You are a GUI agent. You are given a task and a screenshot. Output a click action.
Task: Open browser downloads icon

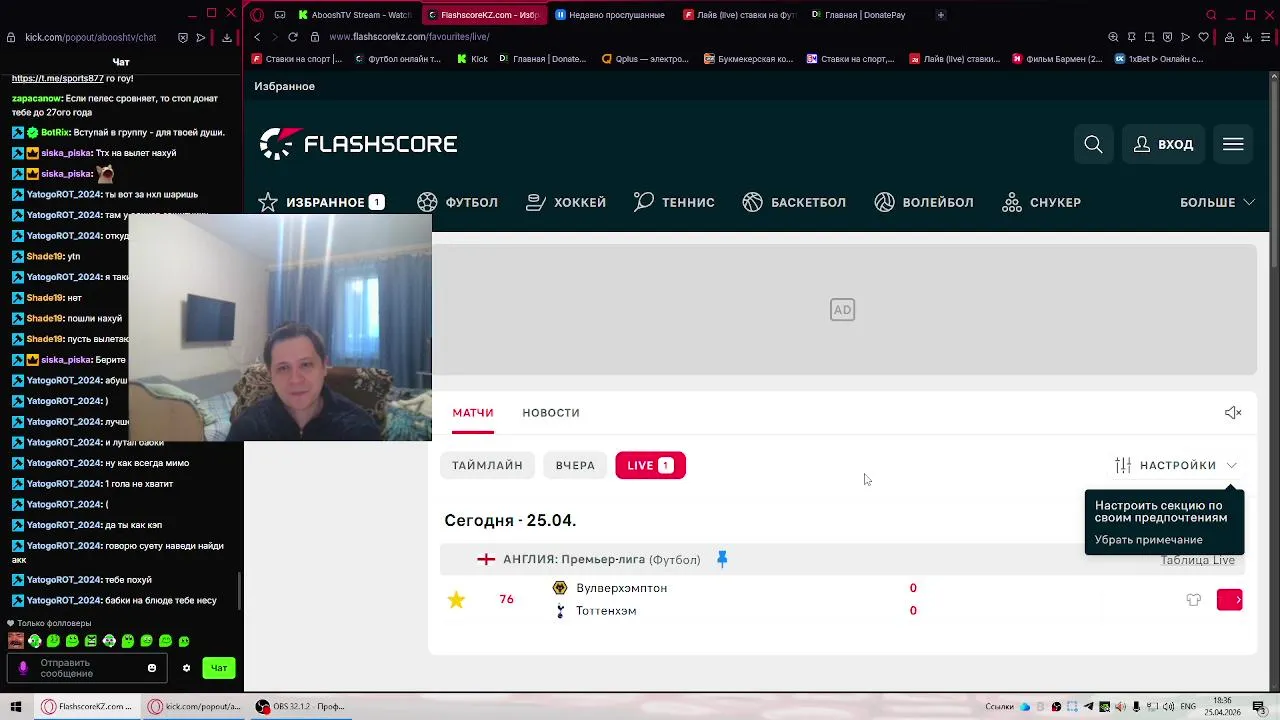1247,37
